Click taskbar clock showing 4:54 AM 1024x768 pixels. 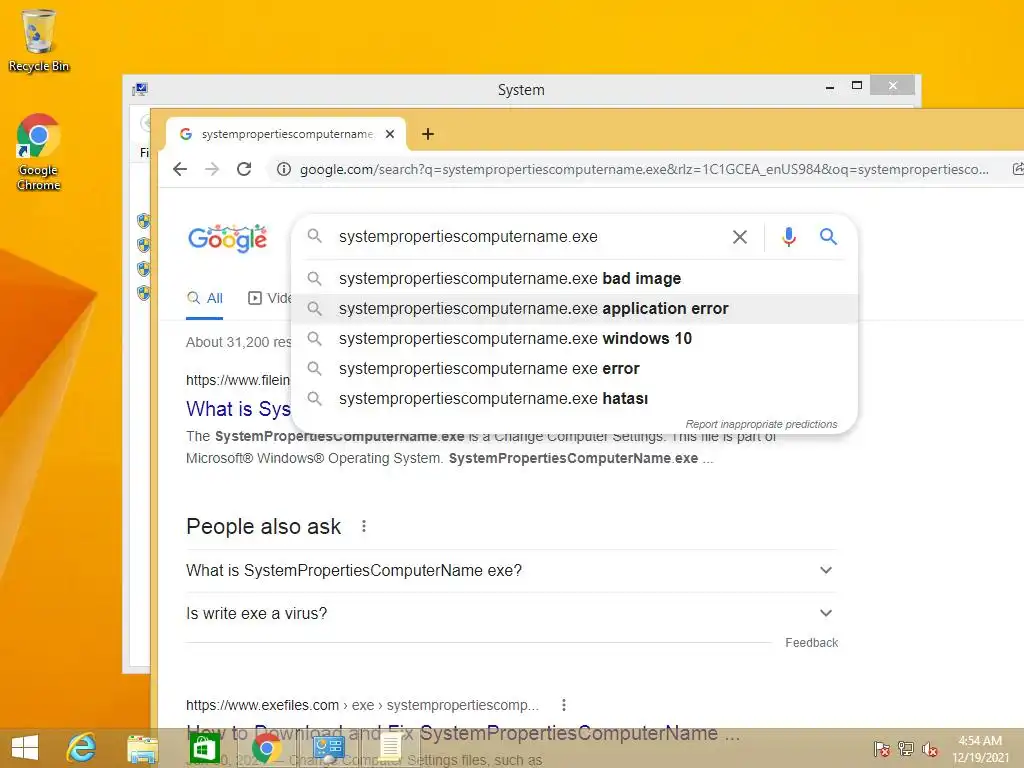980,749
